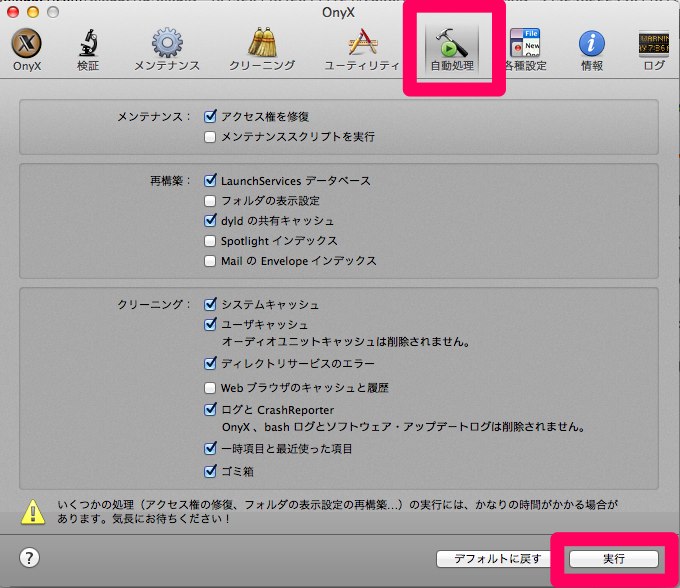The width and height of the screenshot is (680, 588).
Task: Click the クリーニング： section label
Action: click(x=154, y=304)
